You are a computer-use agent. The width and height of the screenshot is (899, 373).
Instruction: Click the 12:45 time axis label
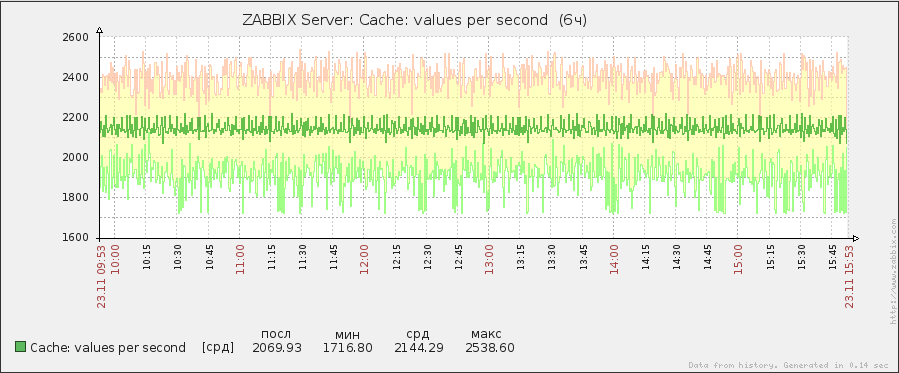tap(458, 257)
